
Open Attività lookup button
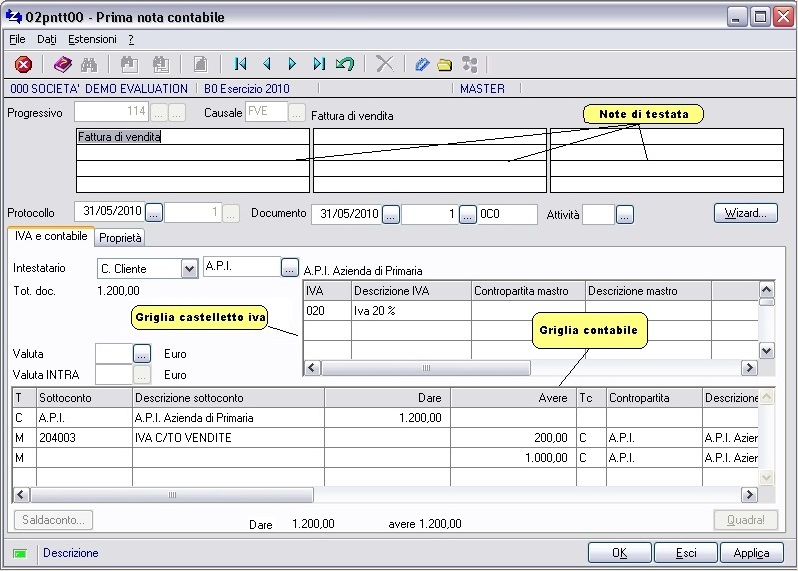tap(624, 214)
